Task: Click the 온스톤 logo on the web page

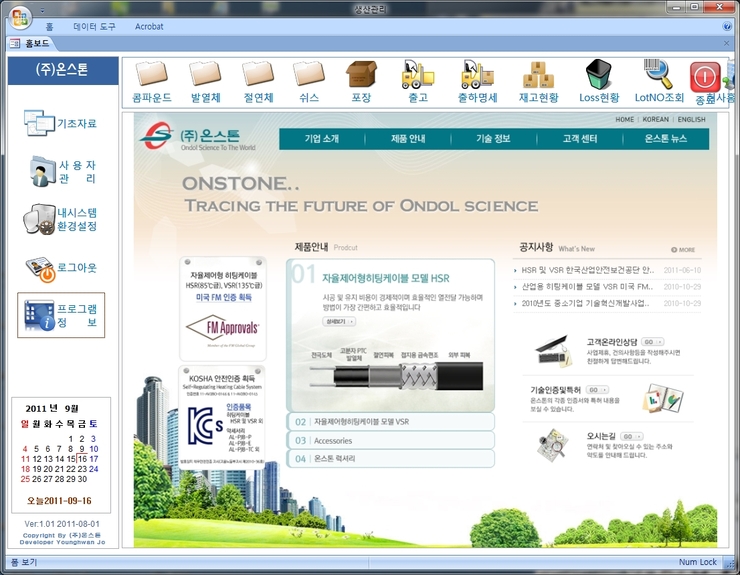Action: 198,137
